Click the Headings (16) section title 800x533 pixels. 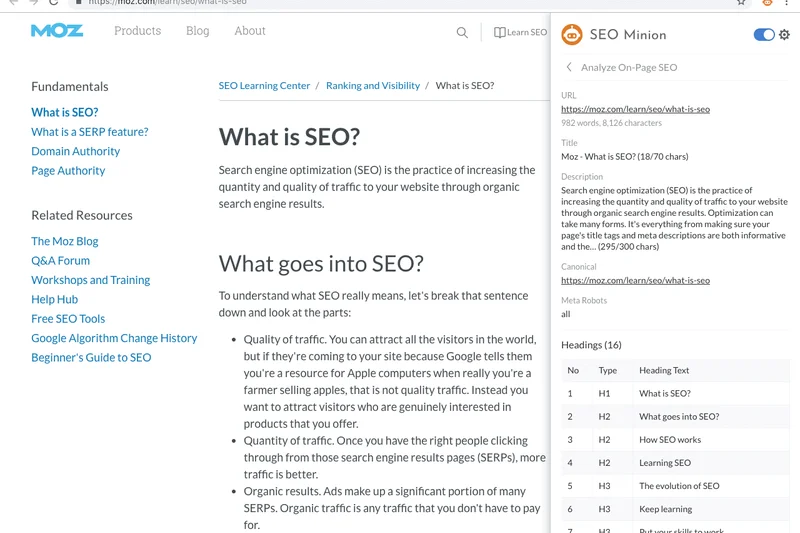click(591, 345)
